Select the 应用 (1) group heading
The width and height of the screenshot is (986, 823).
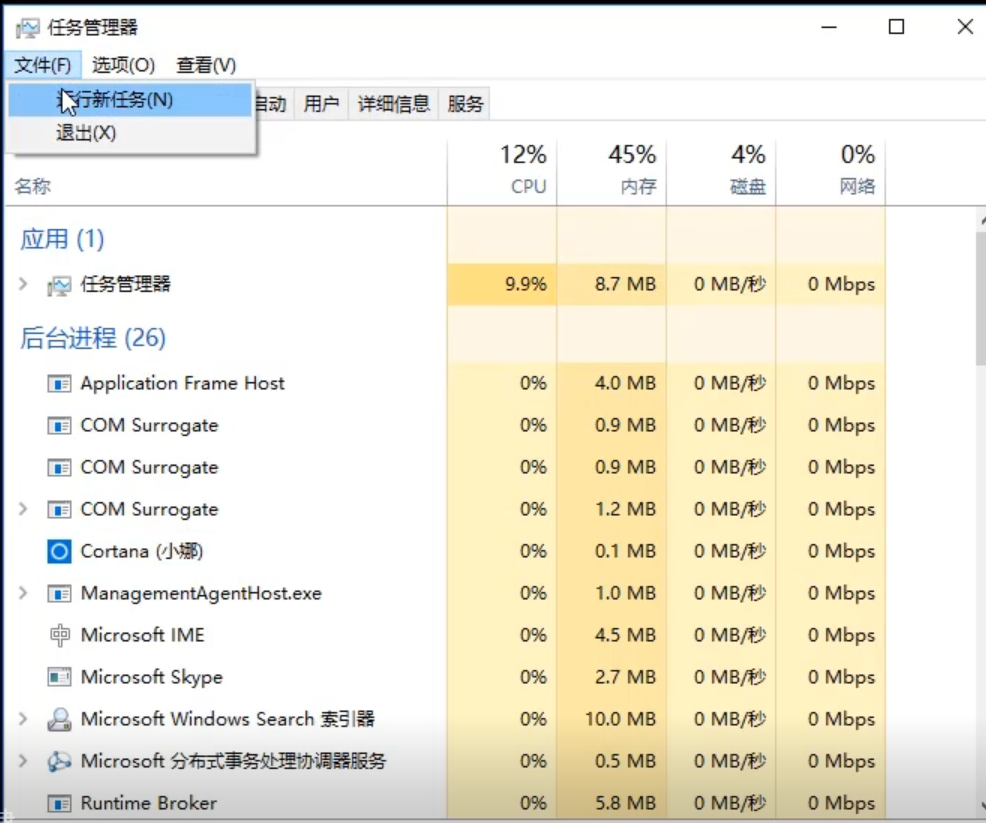pos(62,239)
